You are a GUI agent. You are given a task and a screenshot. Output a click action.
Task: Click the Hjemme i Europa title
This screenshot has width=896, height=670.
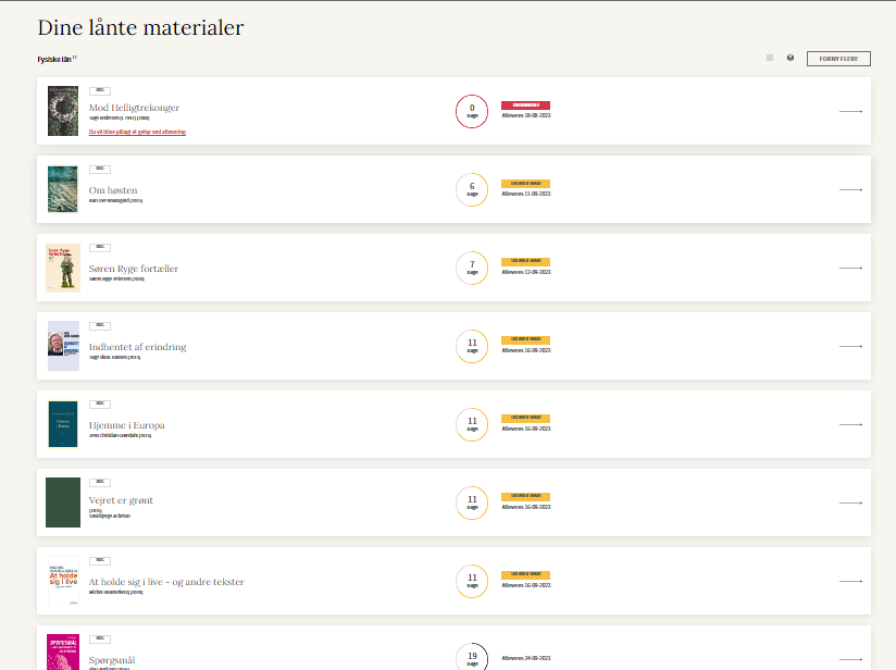[x=126, y=425]
